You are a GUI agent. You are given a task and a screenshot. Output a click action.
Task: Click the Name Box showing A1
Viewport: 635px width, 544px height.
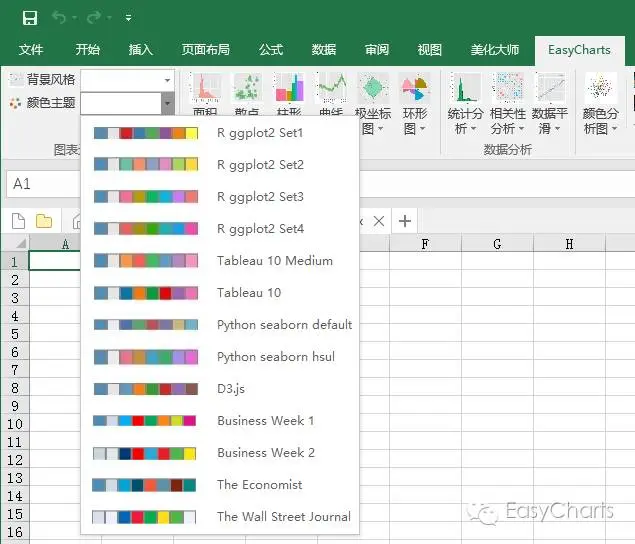coord(44,184)
